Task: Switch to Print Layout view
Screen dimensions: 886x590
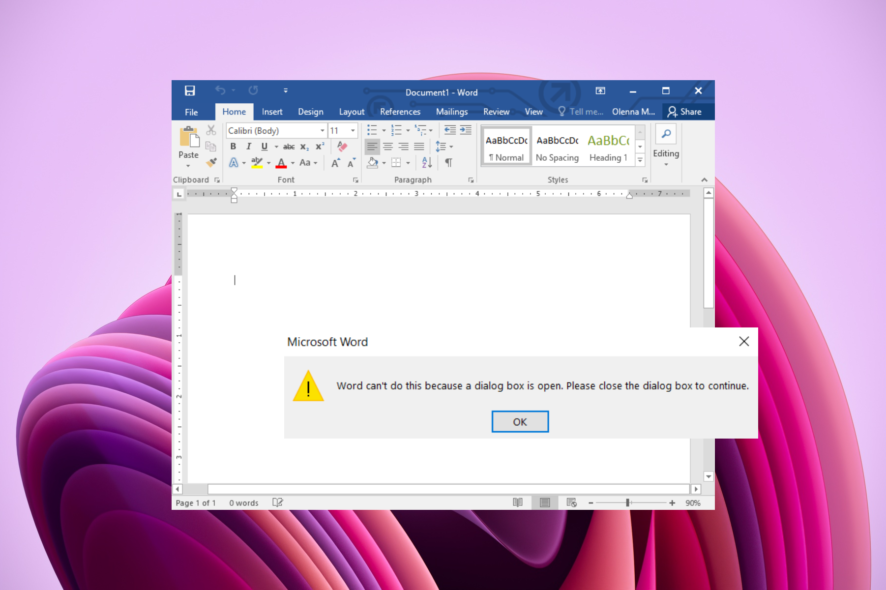Action: (x=545, y=502)
